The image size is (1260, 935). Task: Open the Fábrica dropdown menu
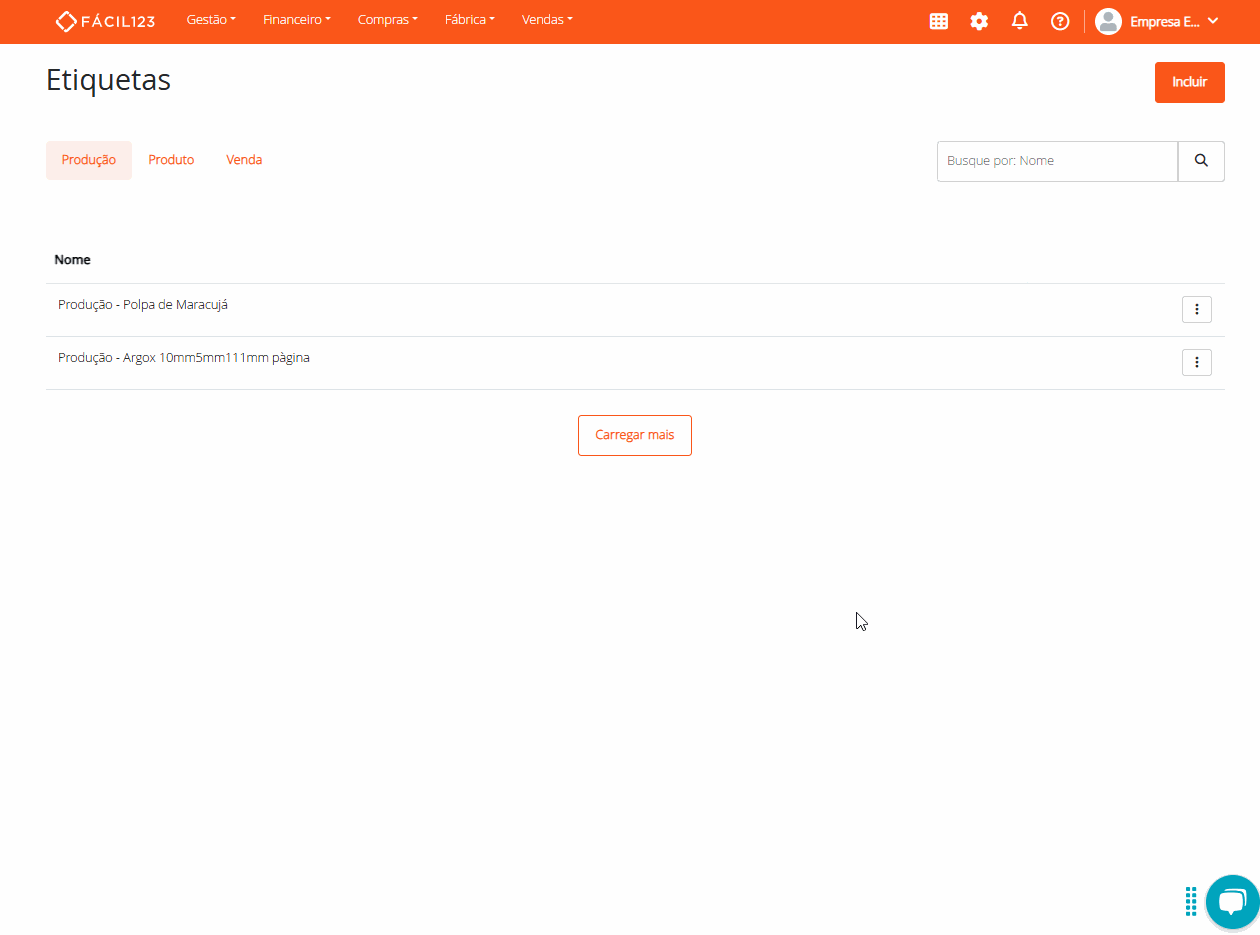click(469, 20)
